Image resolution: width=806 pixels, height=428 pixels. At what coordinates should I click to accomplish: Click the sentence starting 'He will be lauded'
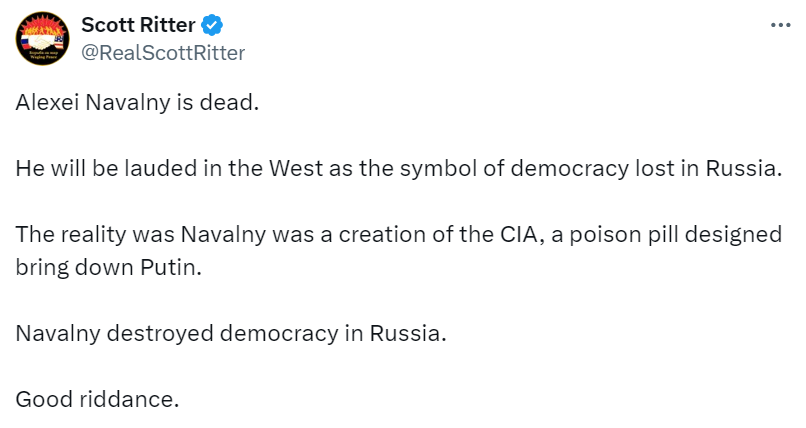click(397, 167)
